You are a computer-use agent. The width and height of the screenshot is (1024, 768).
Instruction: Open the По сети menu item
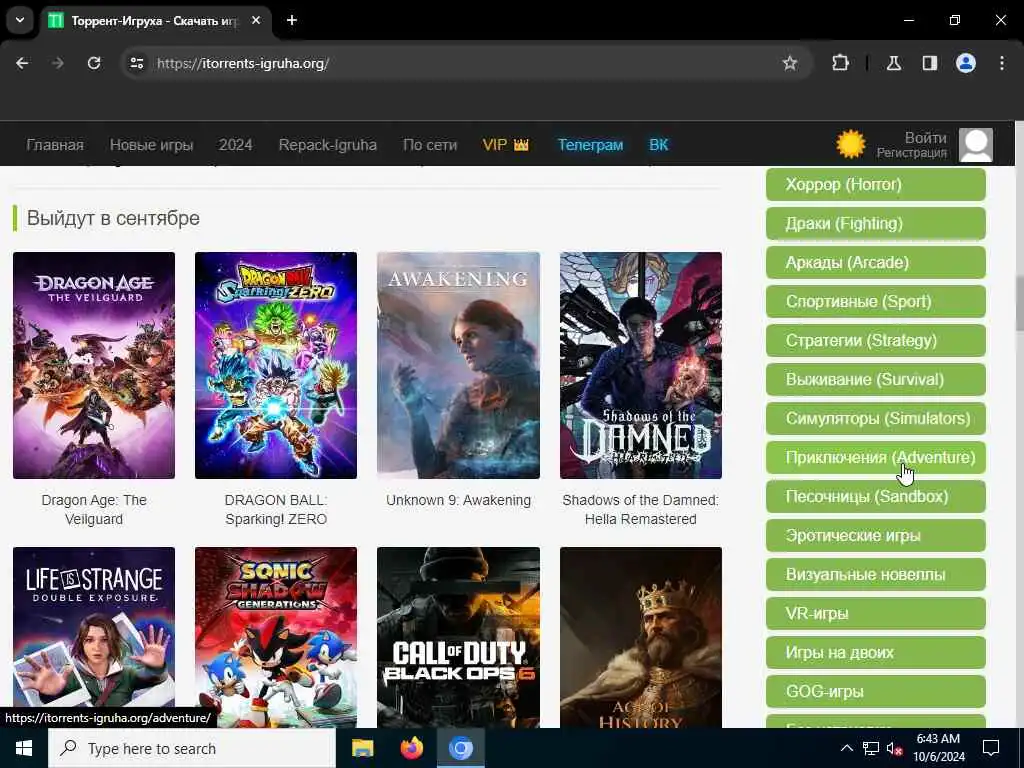[430, 145]
